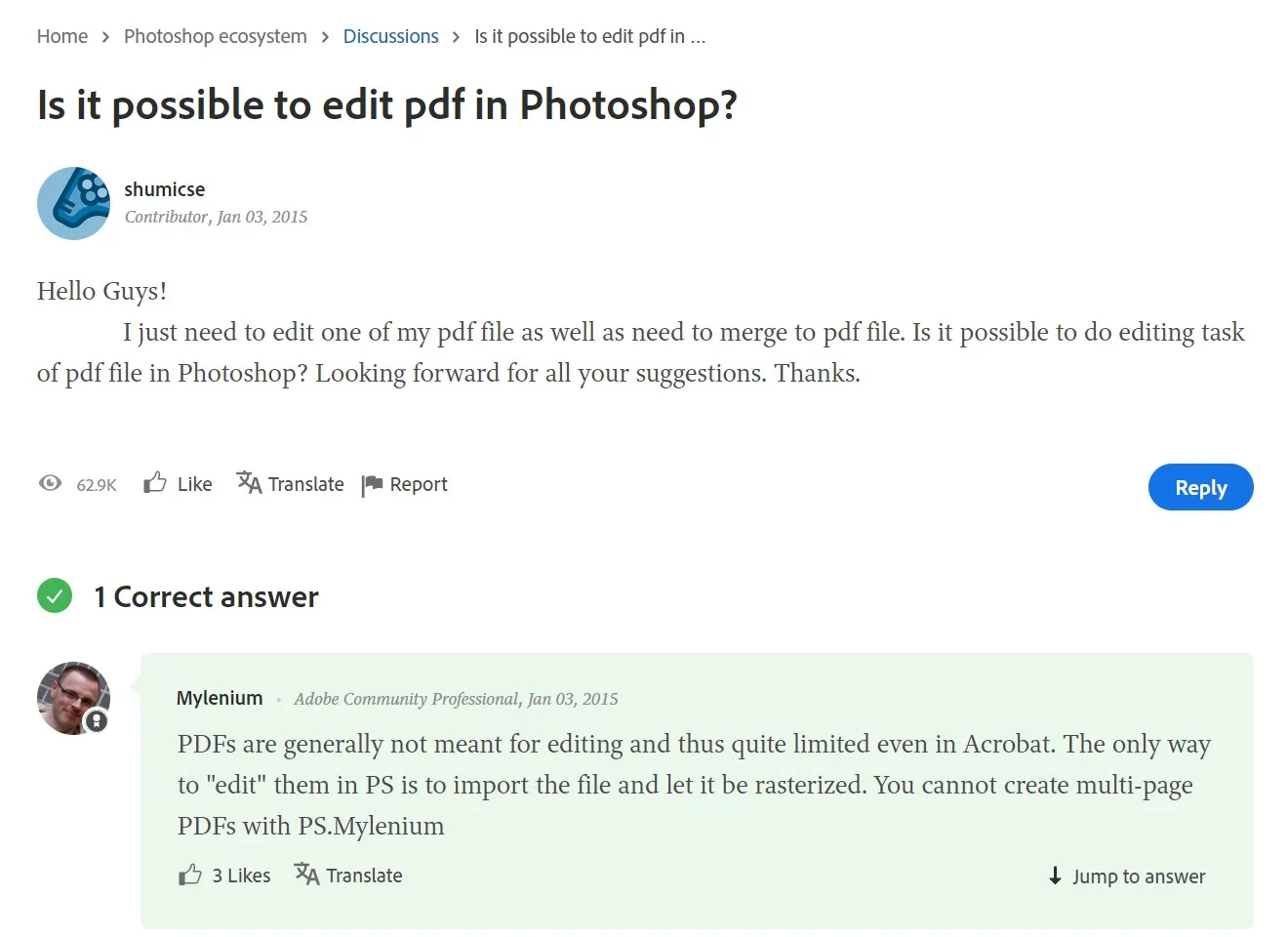Expand the chevron after Home breadcrumb
The image size is (1288, 937).
(x=103, y=36)
